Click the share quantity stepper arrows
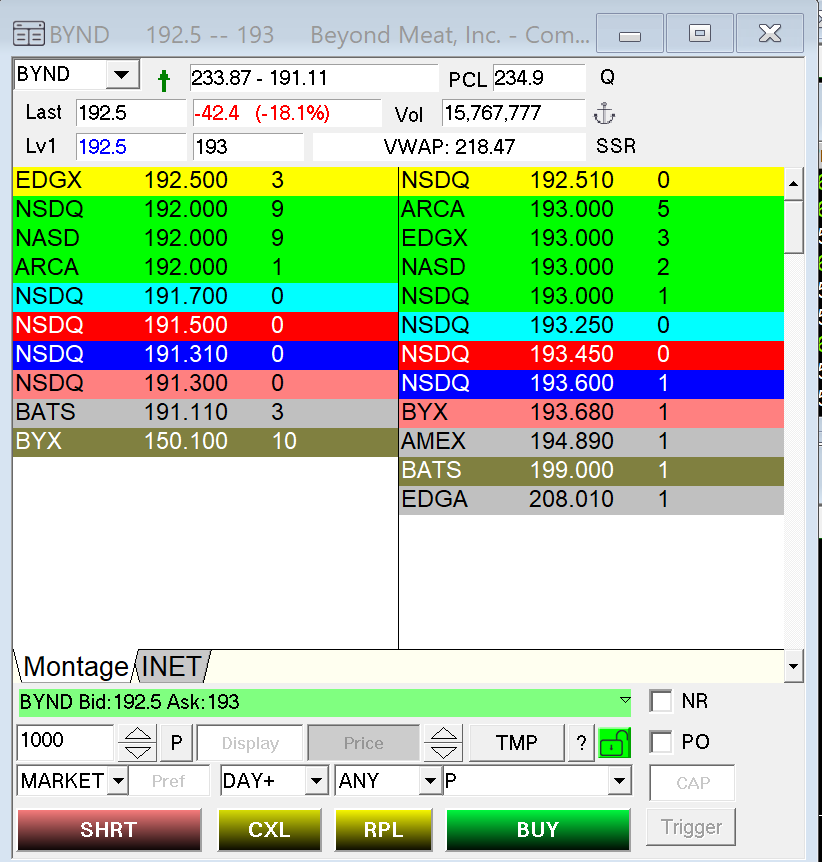 (x=137, y=743)
